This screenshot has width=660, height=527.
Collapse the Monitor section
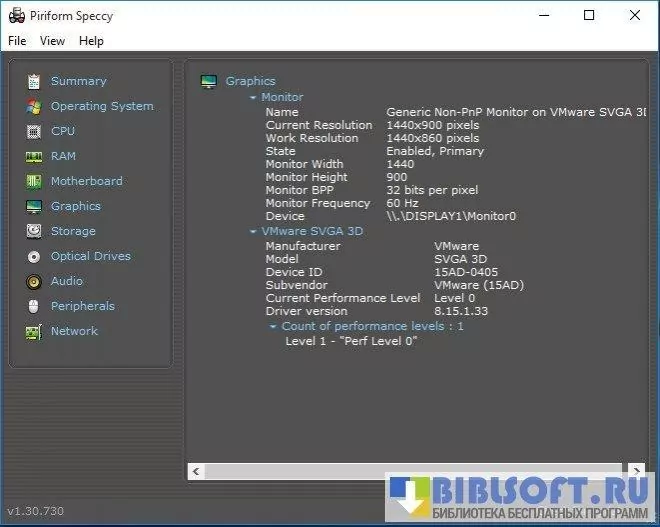pos(253,98)
